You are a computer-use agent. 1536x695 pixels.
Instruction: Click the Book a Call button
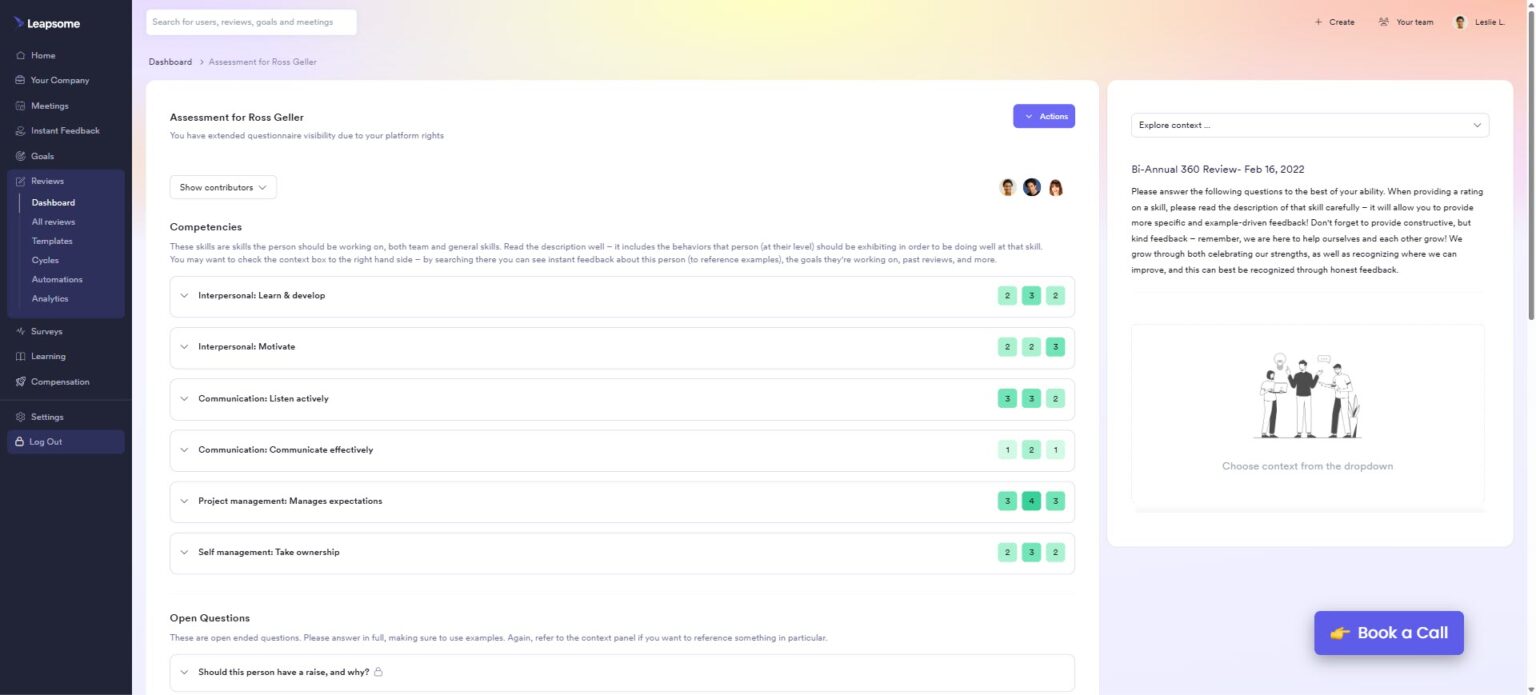point(1388,632)
